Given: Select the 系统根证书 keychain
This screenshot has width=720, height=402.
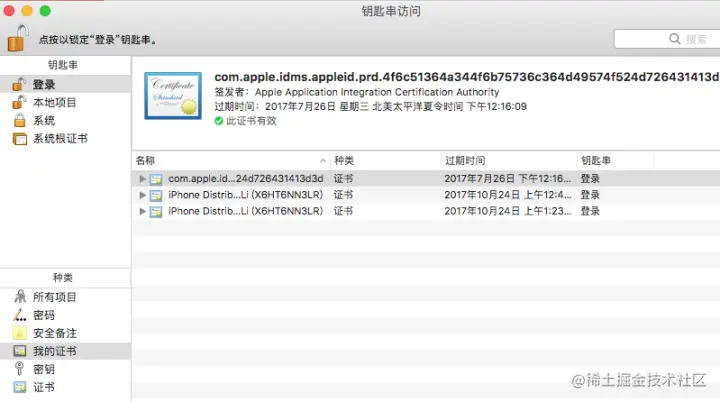Looking at the screenshot, I should tap(65, 138).
